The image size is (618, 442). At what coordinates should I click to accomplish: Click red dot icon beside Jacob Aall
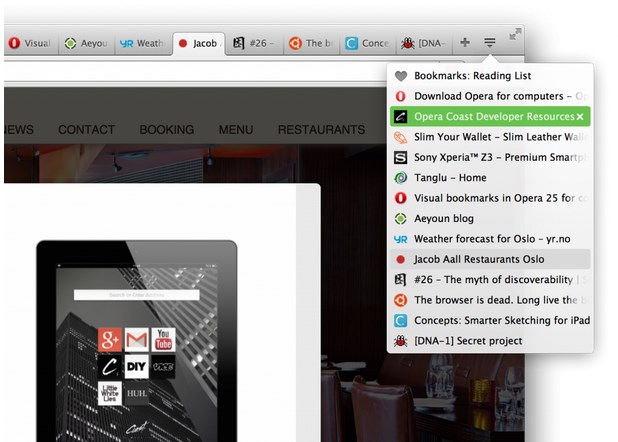(x=400, y=259)
